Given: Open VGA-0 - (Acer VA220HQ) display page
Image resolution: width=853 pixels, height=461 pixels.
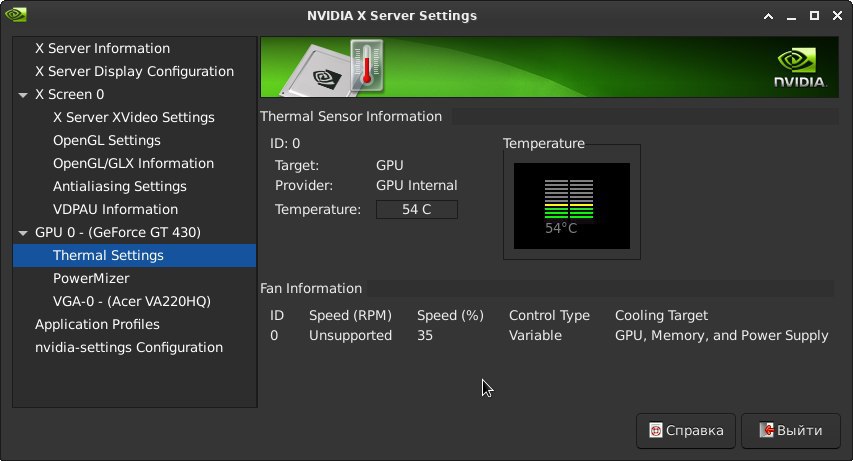Looking at the screenshot, I should [x=132, y=301].
